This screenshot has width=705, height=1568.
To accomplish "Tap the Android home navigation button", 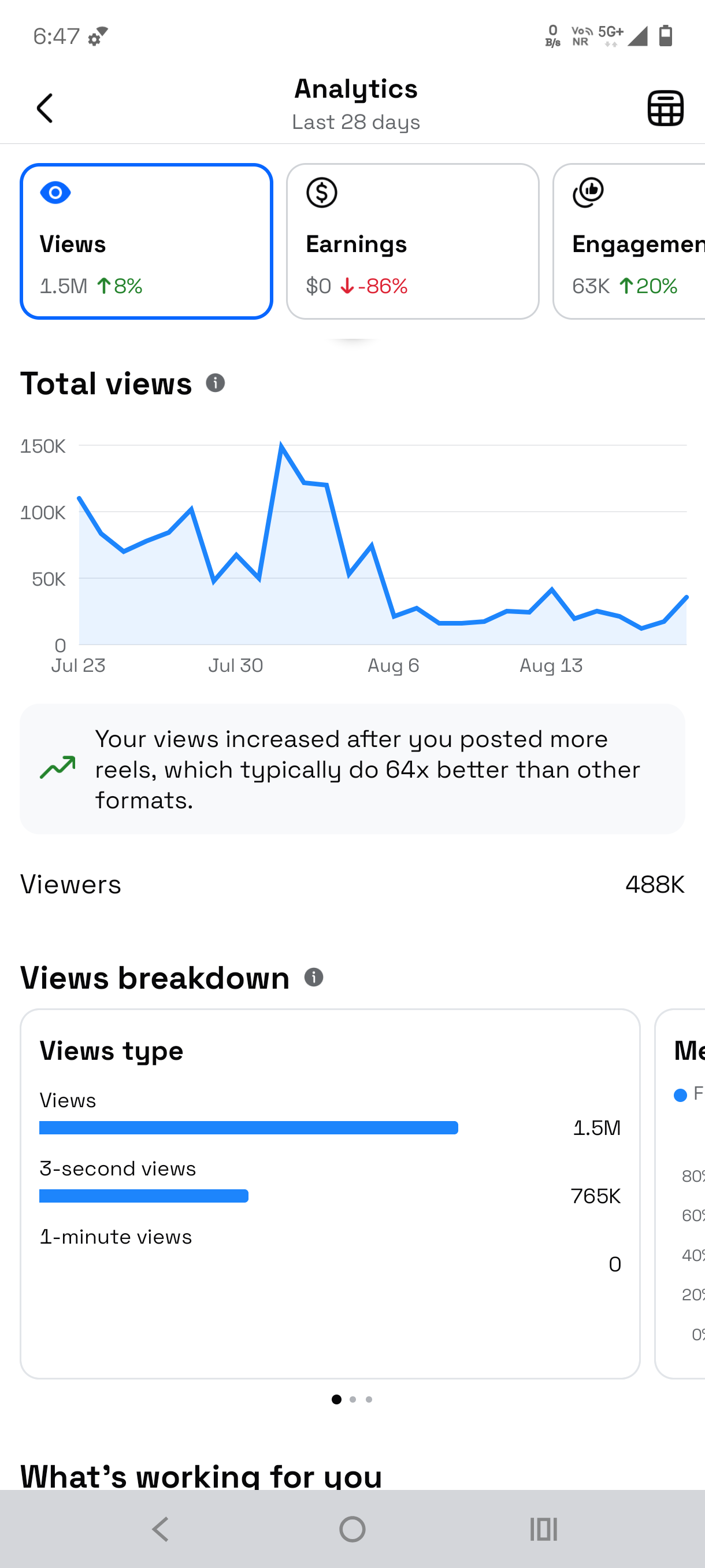I will tap(352, 1529).
